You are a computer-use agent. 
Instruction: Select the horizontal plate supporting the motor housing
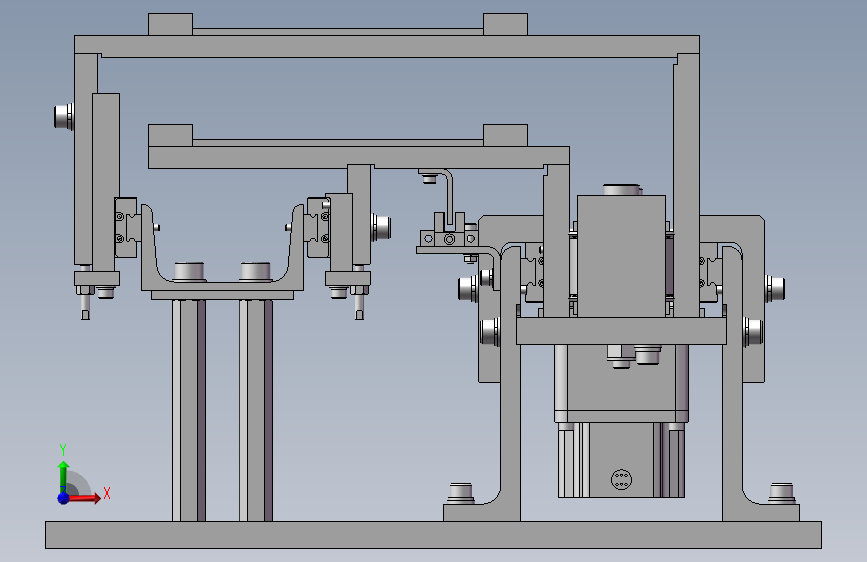[x=621, y=331]
